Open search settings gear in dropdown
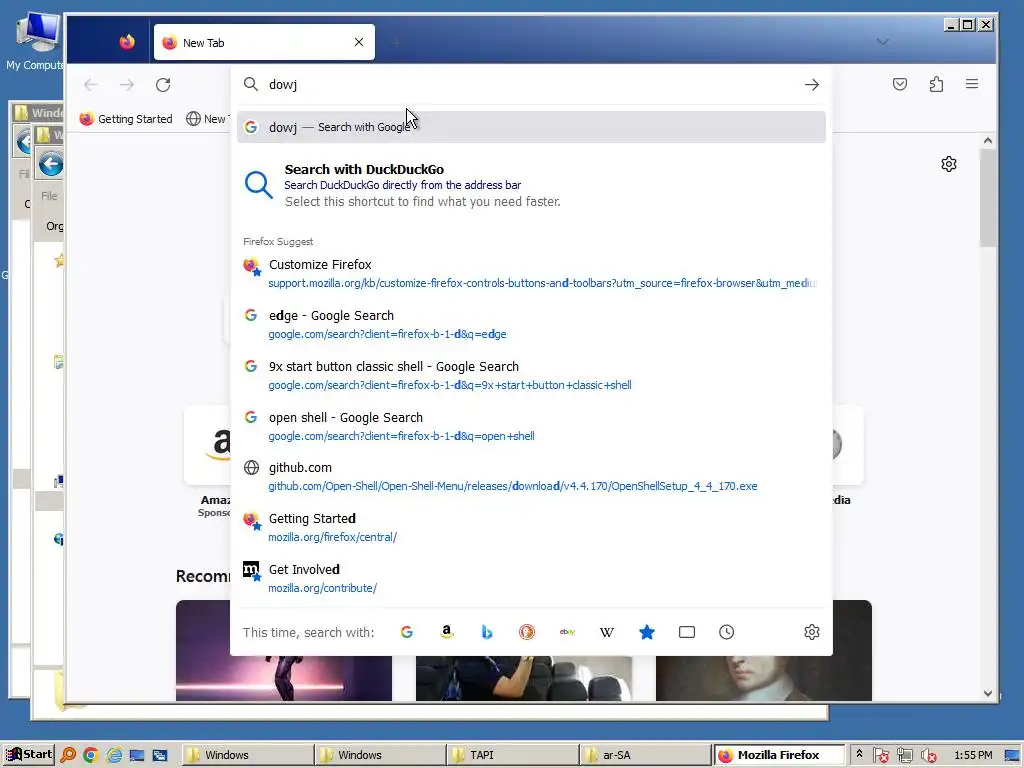 click(x=812, y=632)
